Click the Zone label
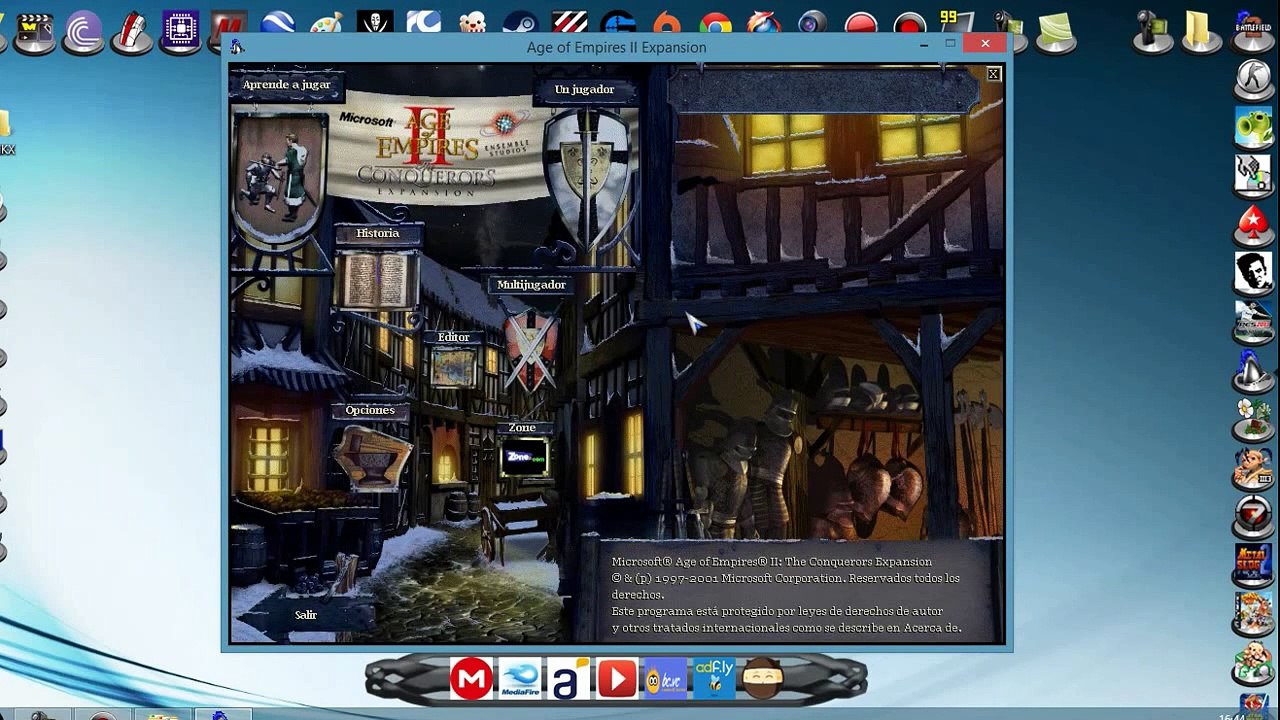This screenshot has height=720, width=1280. [522, 427]
